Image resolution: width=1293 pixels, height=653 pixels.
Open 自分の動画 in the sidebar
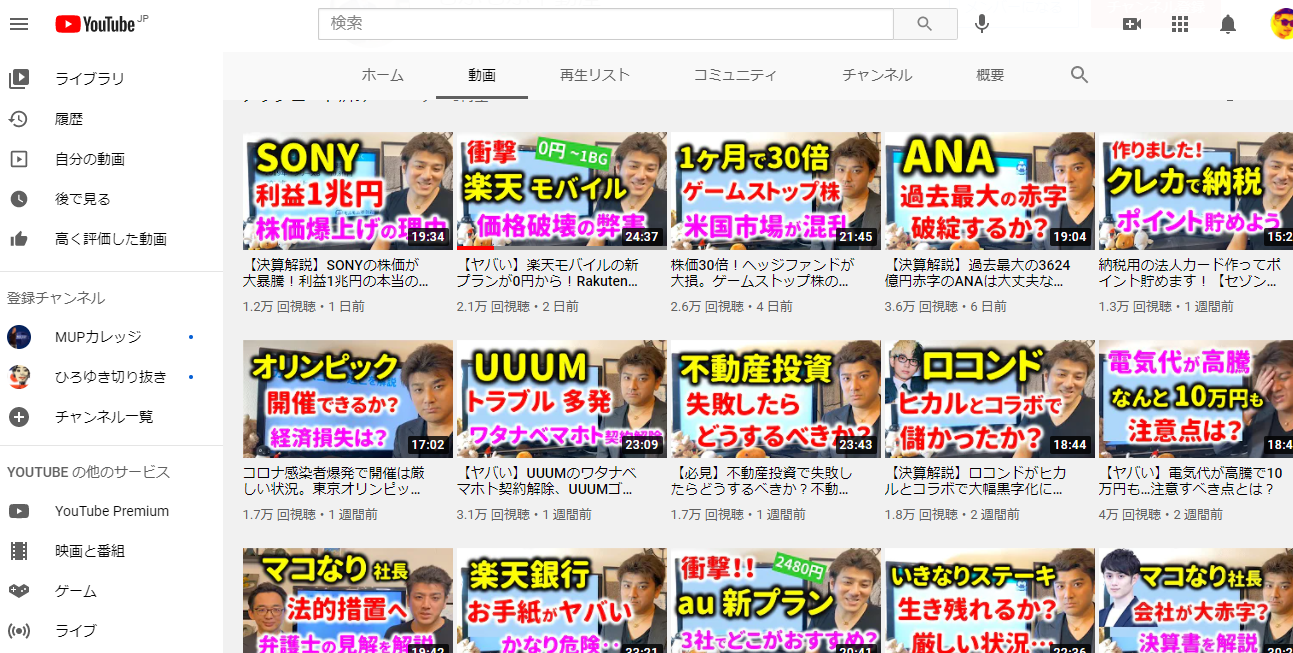90,159
